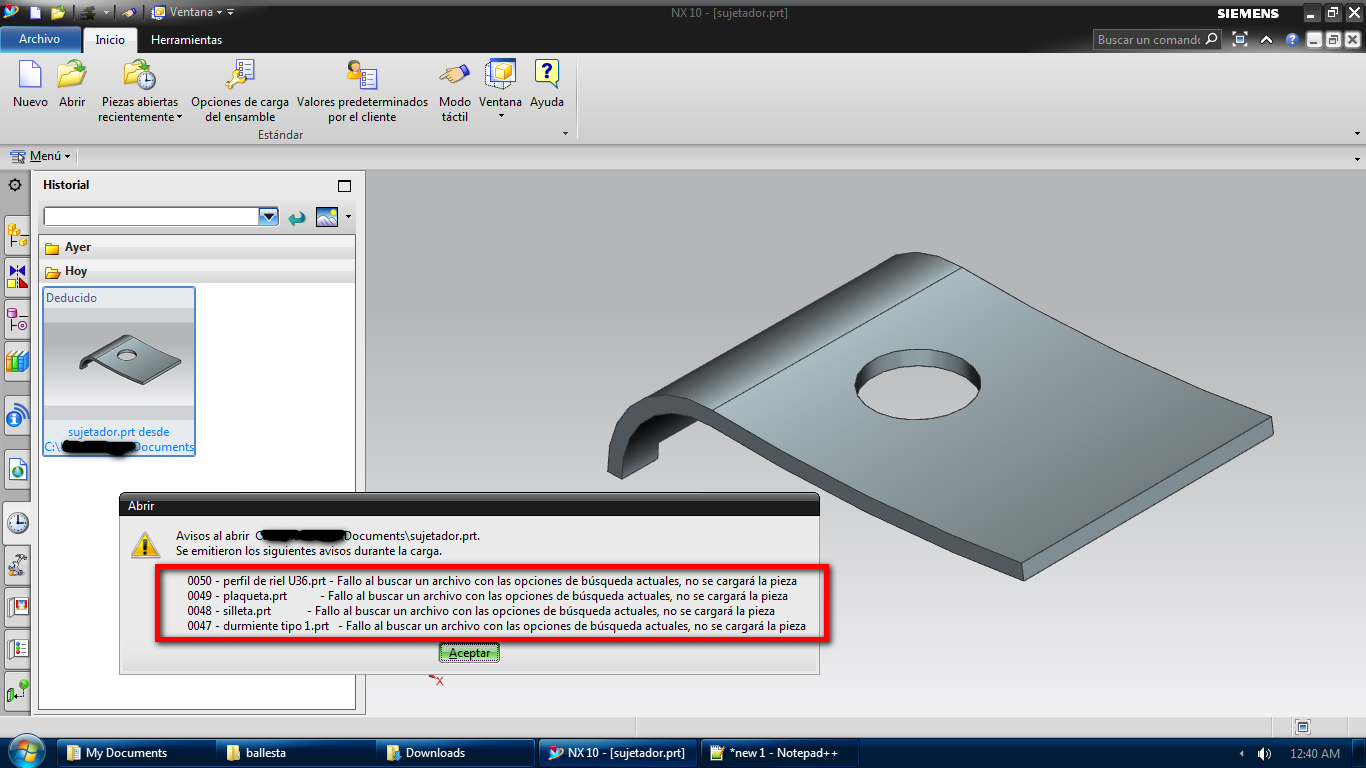Switch to Notepad++ in the taskbar
This screenshot has height=768, width=1366.
point(780,753)
